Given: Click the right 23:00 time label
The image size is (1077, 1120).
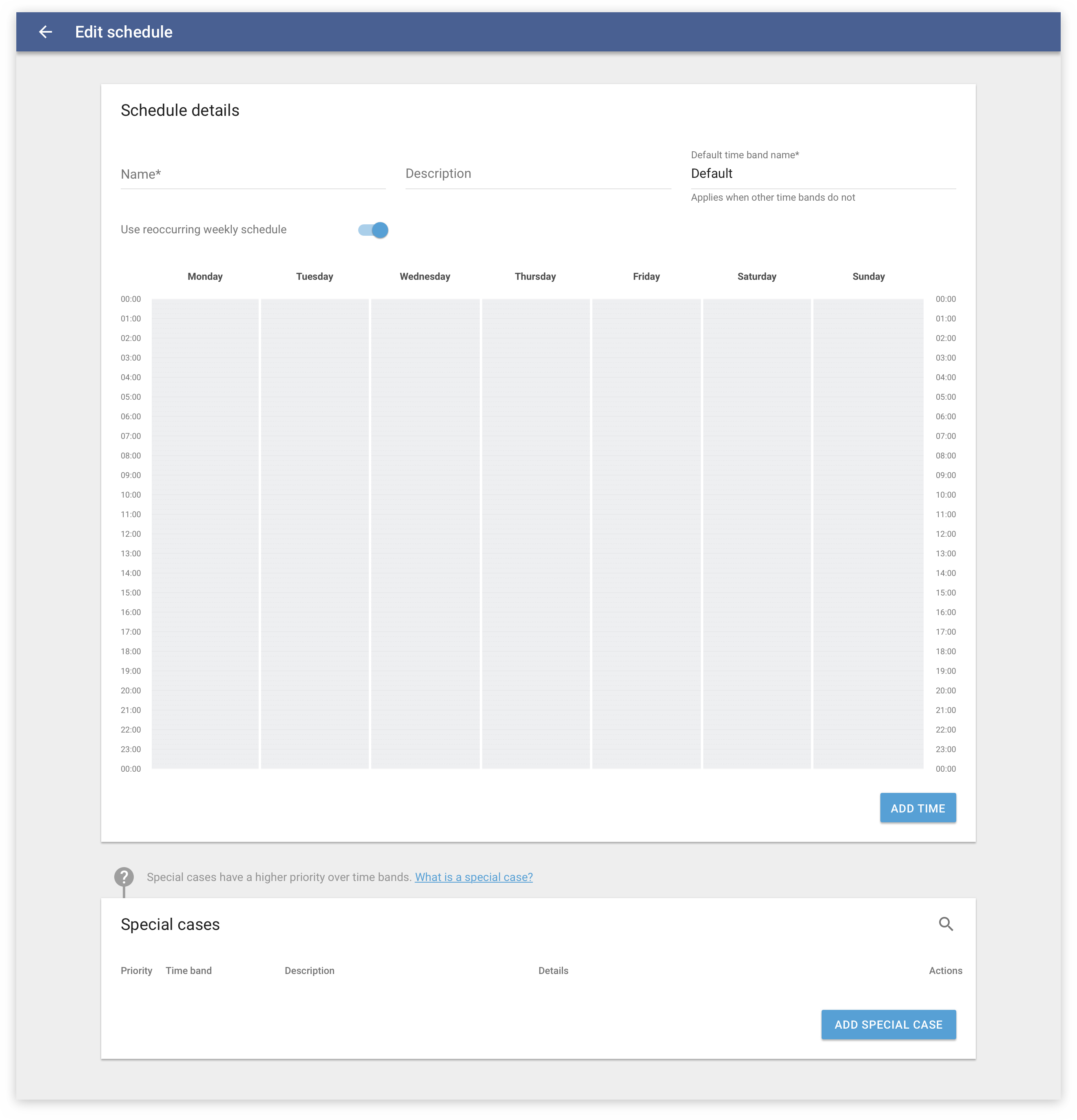Looking at the screenshot, I should (x=946, y=749).
